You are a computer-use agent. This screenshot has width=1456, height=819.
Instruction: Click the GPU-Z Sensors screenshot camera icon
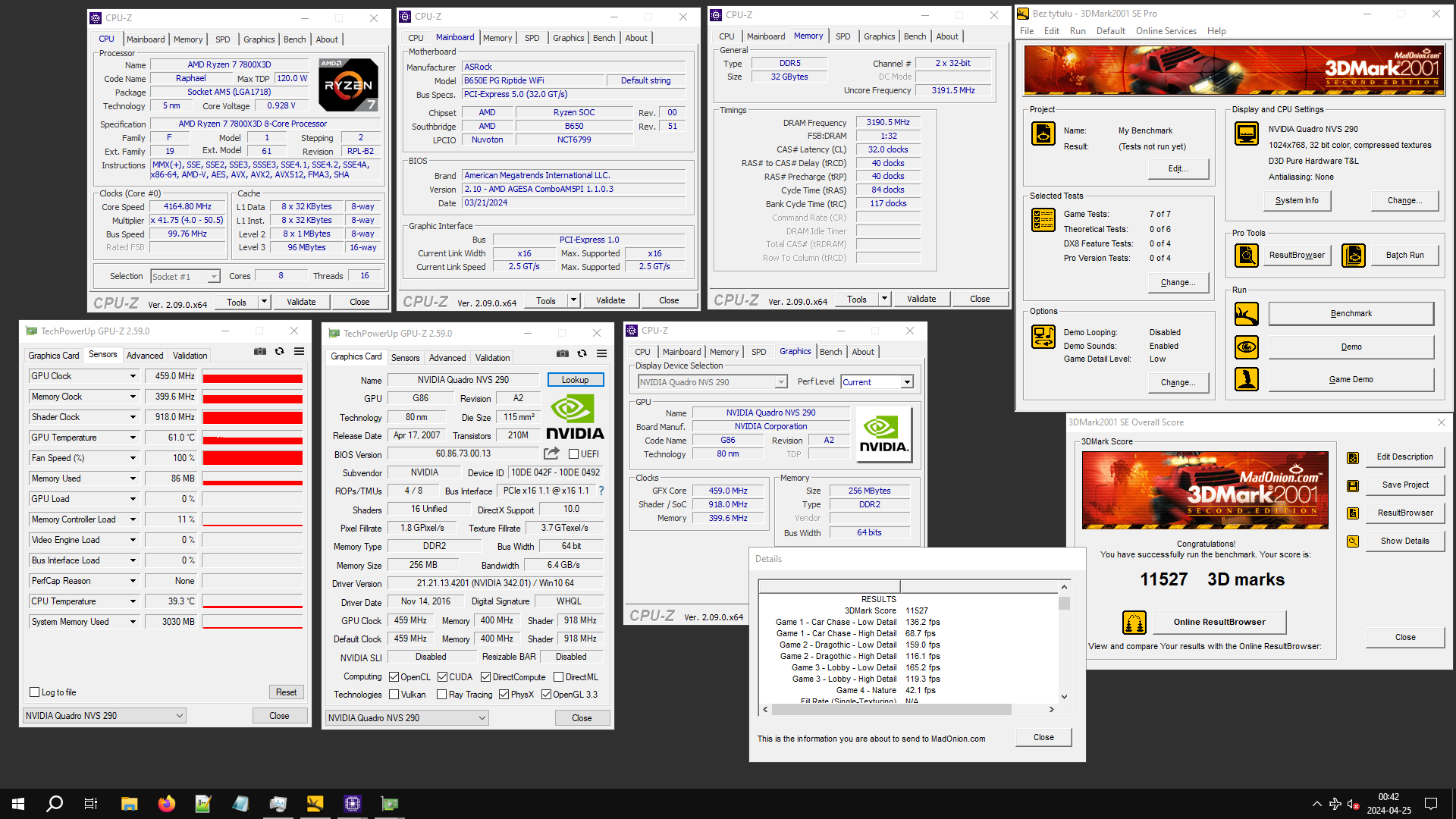tap(260, 351)
